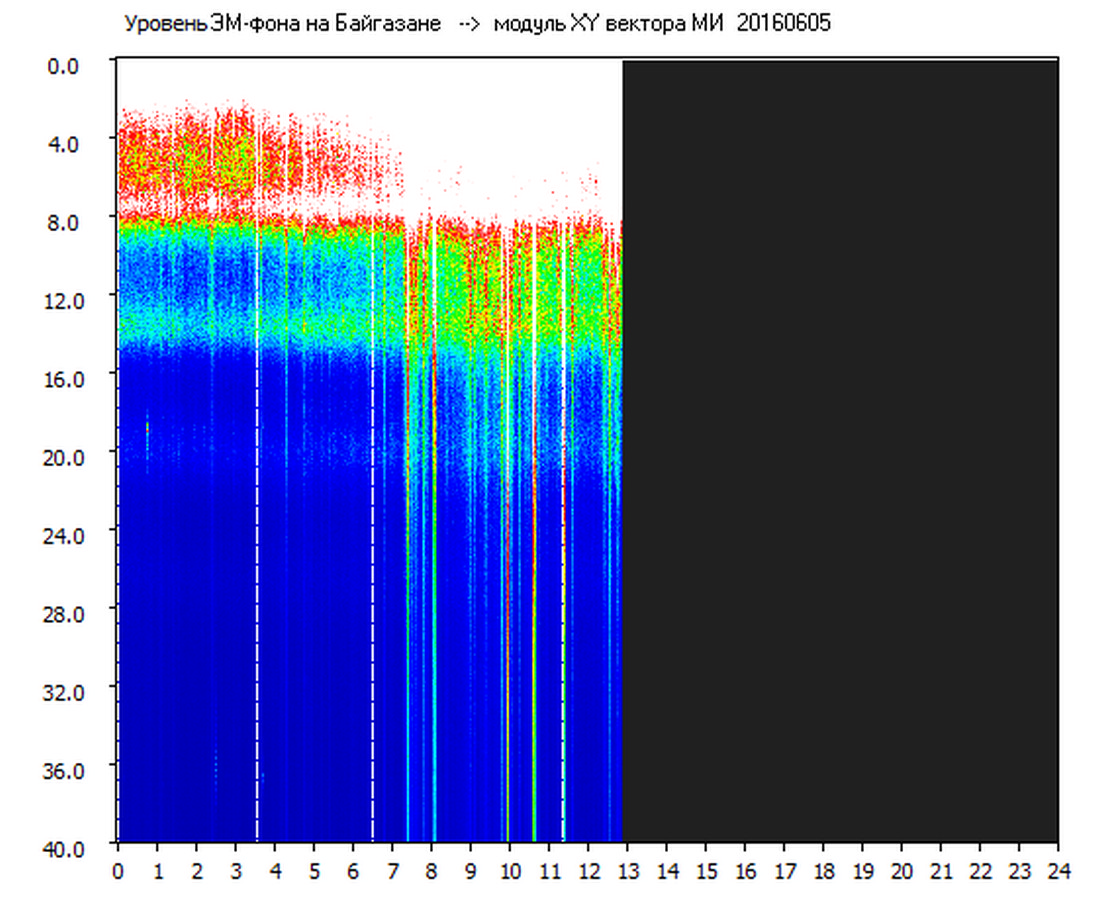Screen dimensions: 1096x900
Task: Click hour 0 on the horizontal axis
Action: tap(118, 871)
